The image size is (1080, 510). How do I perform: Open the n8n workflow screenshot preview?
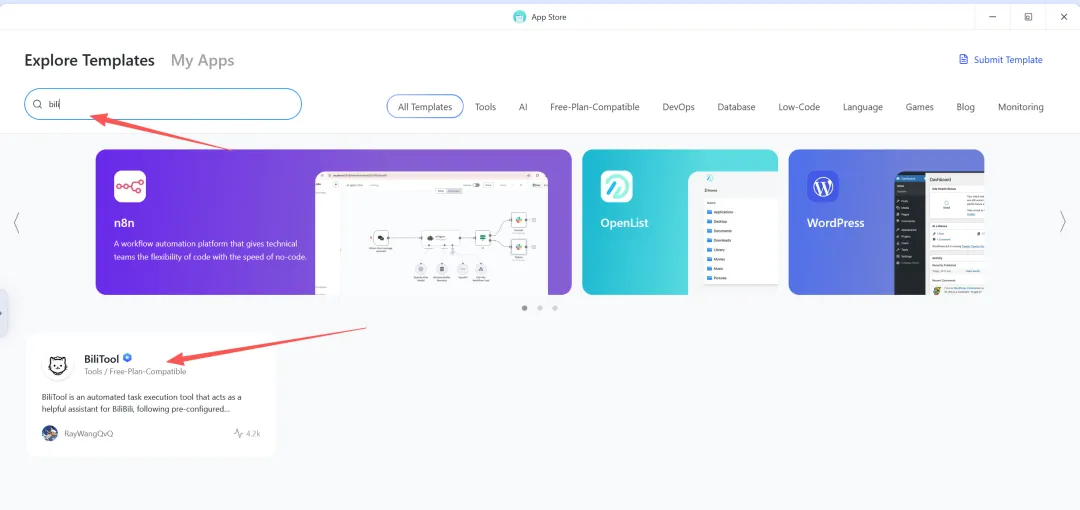[x=431, y=233]
